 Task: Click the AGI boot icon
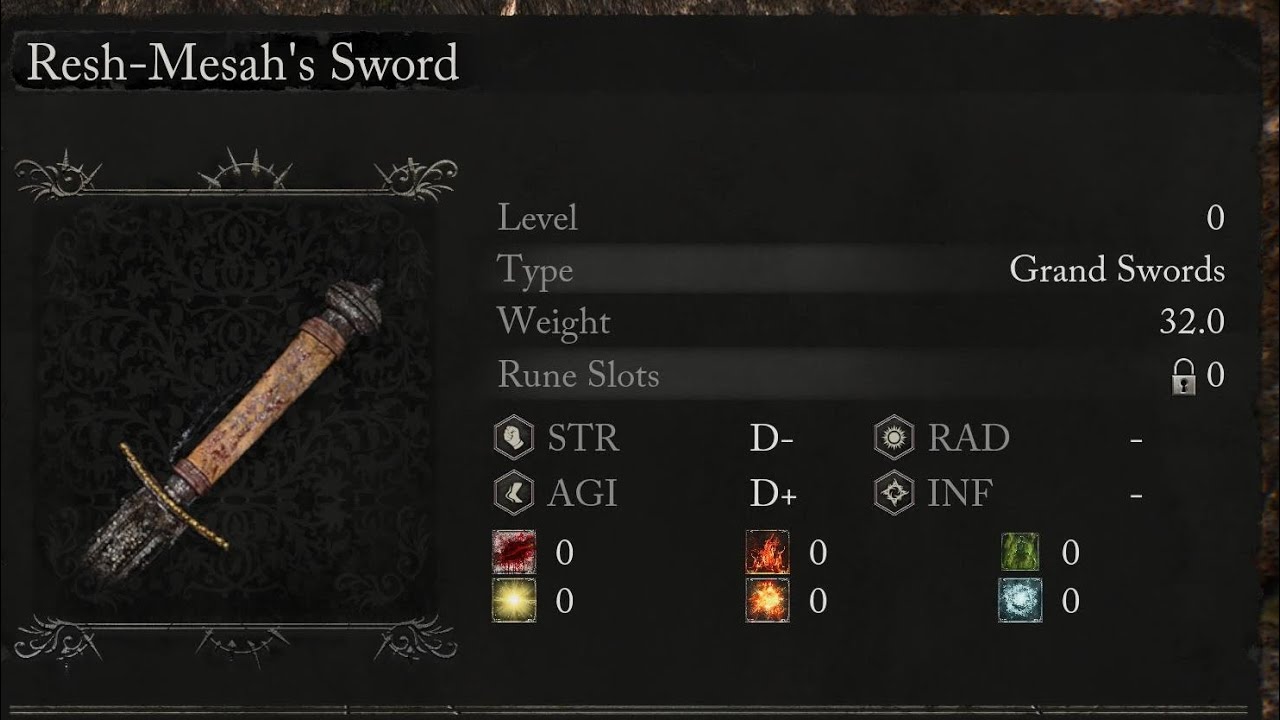[x=514, y=492]
